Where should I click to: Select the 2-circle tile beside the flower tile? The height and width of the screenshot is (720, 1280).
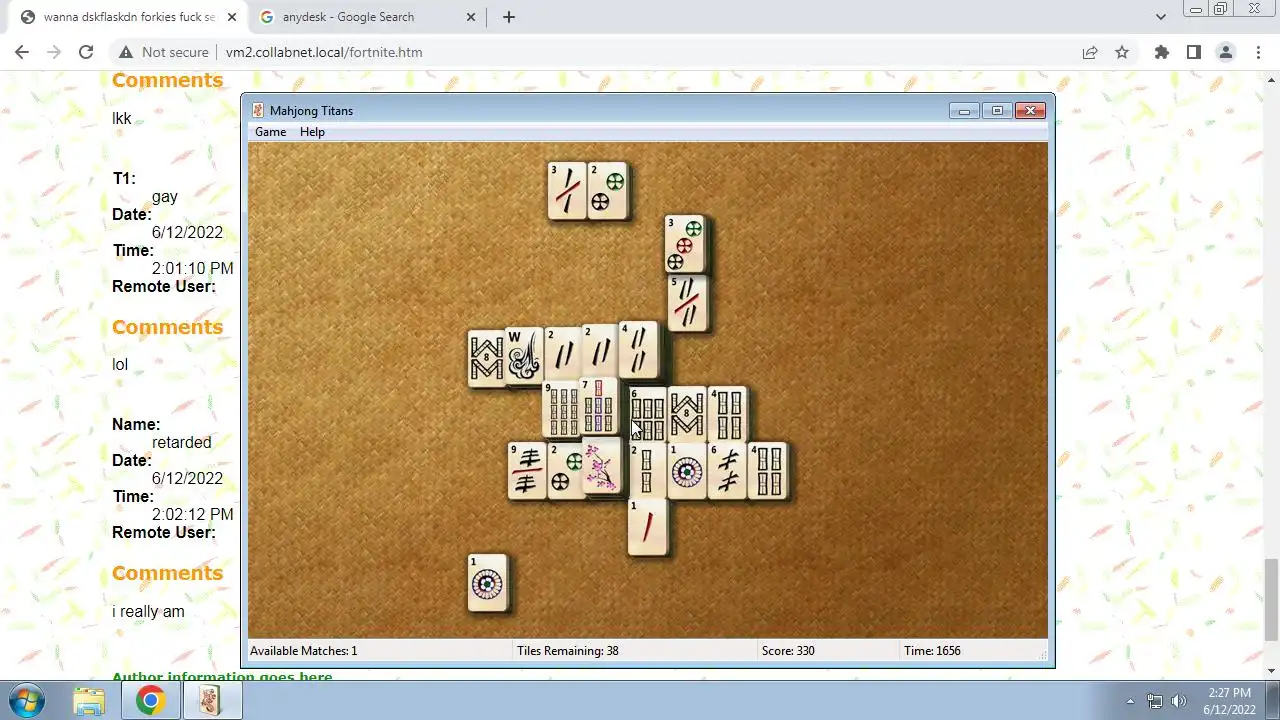[x=566, y=471]
